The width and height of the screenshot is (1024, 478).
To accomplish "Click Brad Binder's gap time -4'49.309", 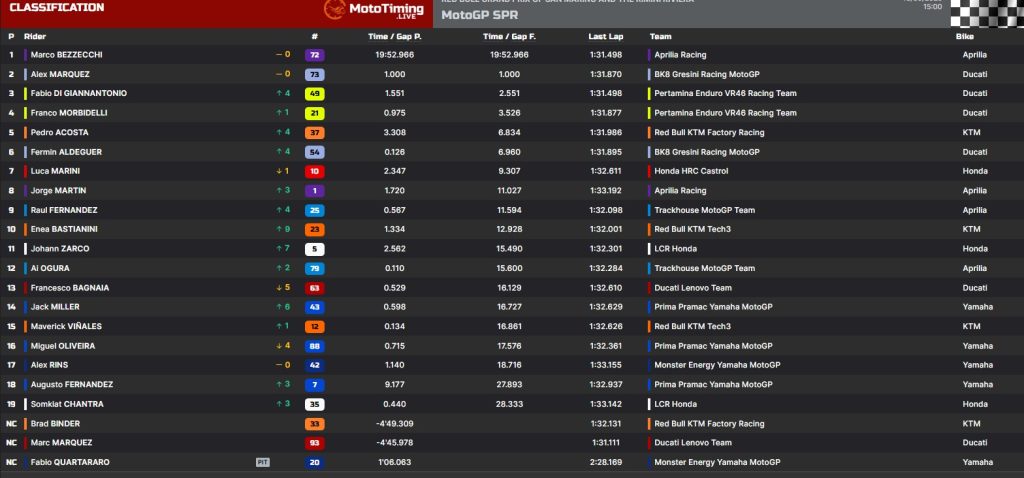I will click(x=395, y=424).
